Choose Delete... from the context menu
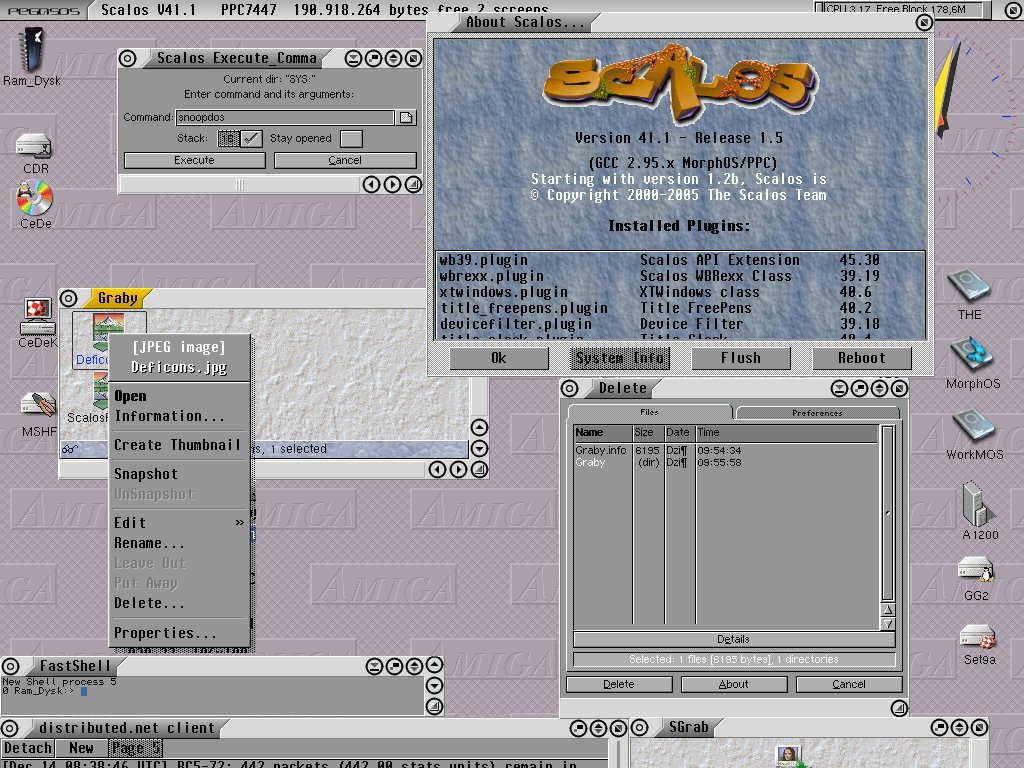This screenshot has height=768, width=1024. (178, 603)
